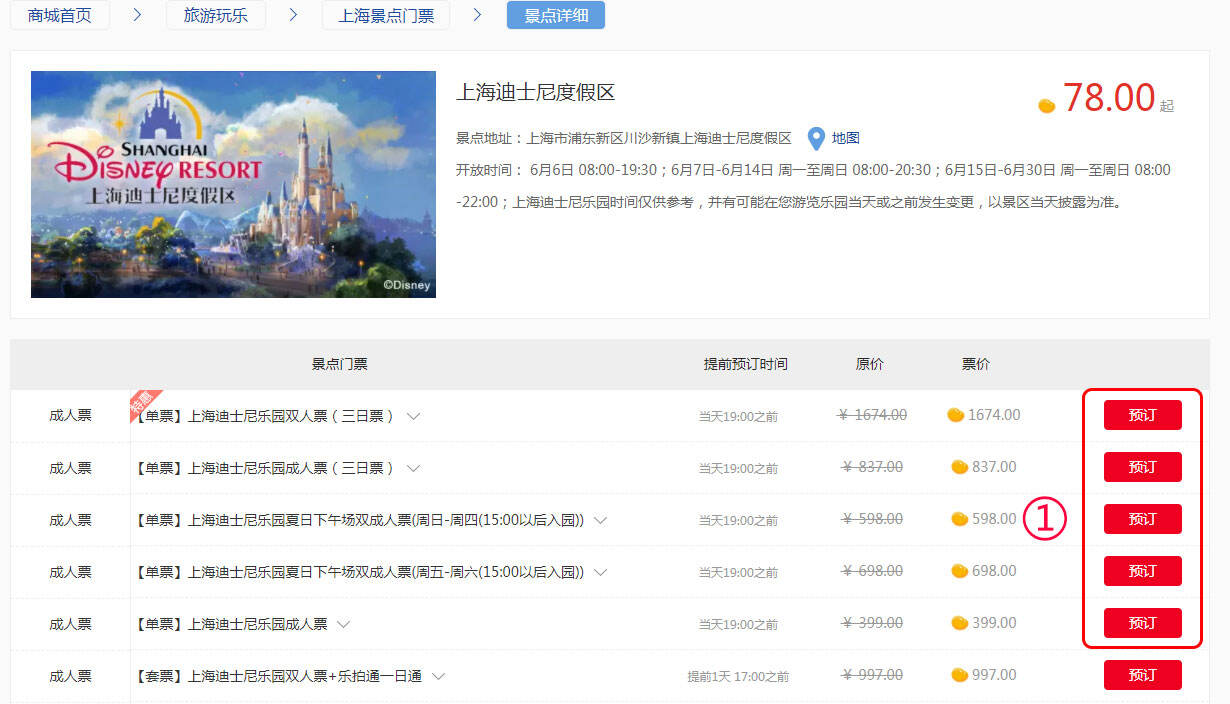
Task: Open the 商城首页 breadcrumb link
Action: pos(58,15)
